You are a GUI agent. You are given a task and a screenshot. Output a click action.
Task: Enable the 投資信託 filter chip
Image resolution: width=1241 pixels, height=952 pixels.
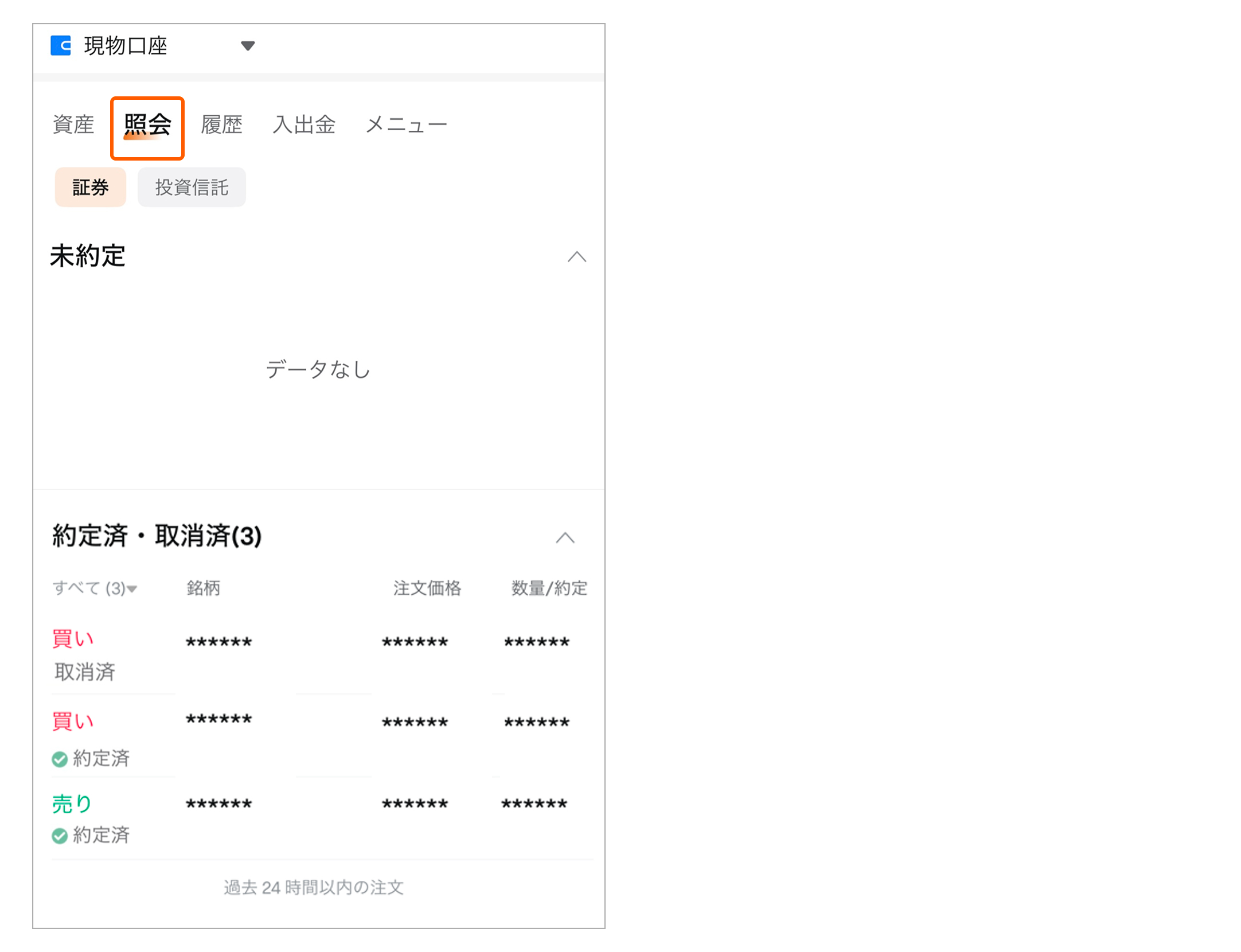[192, 187]
